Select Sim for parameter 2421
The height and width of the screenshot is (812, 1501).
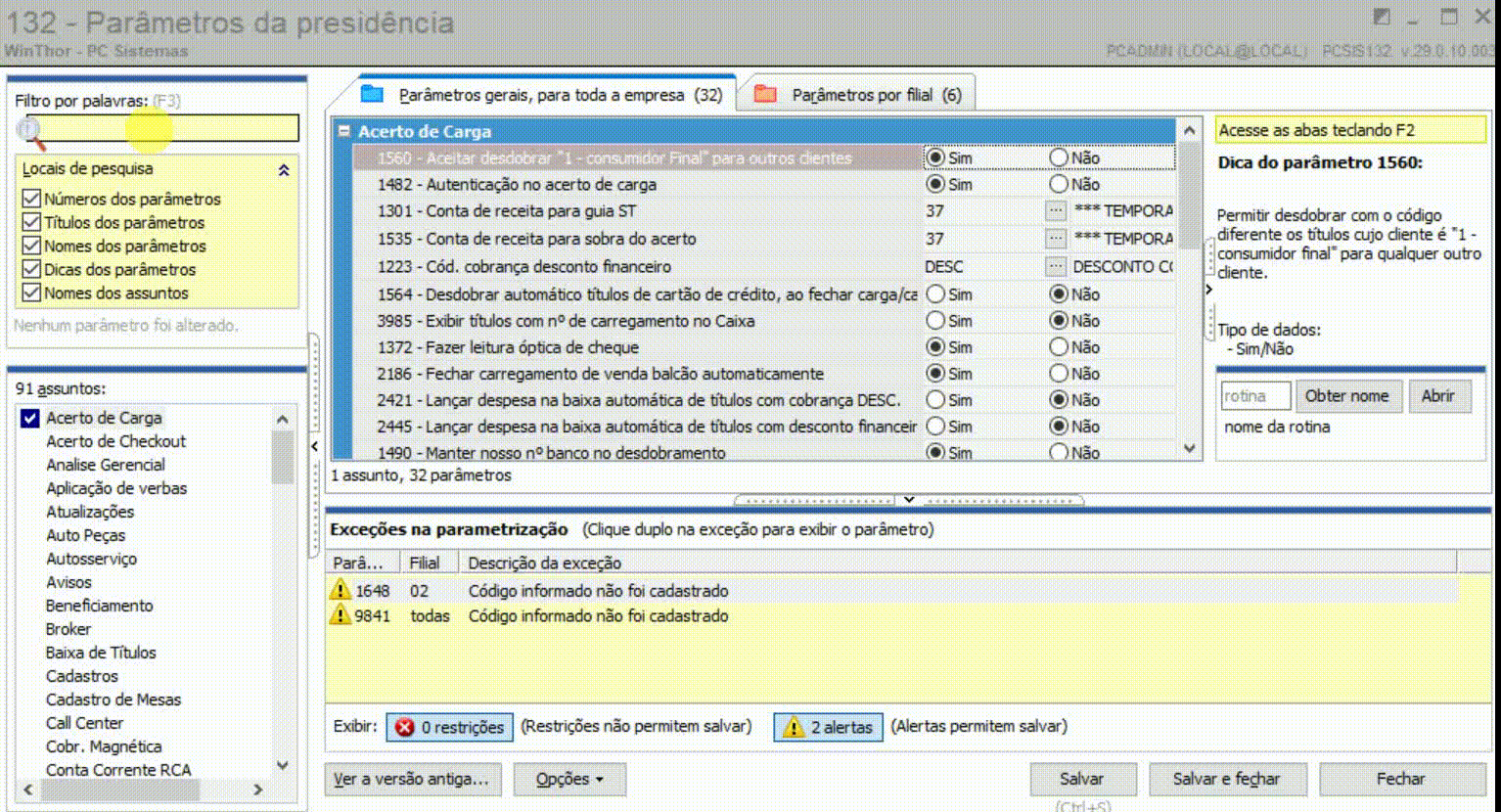935,399
